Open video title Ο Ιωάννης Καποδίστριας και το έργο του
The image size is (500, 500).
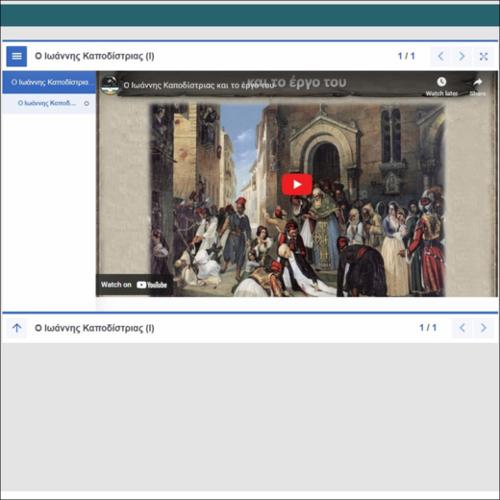pos(199,85)
